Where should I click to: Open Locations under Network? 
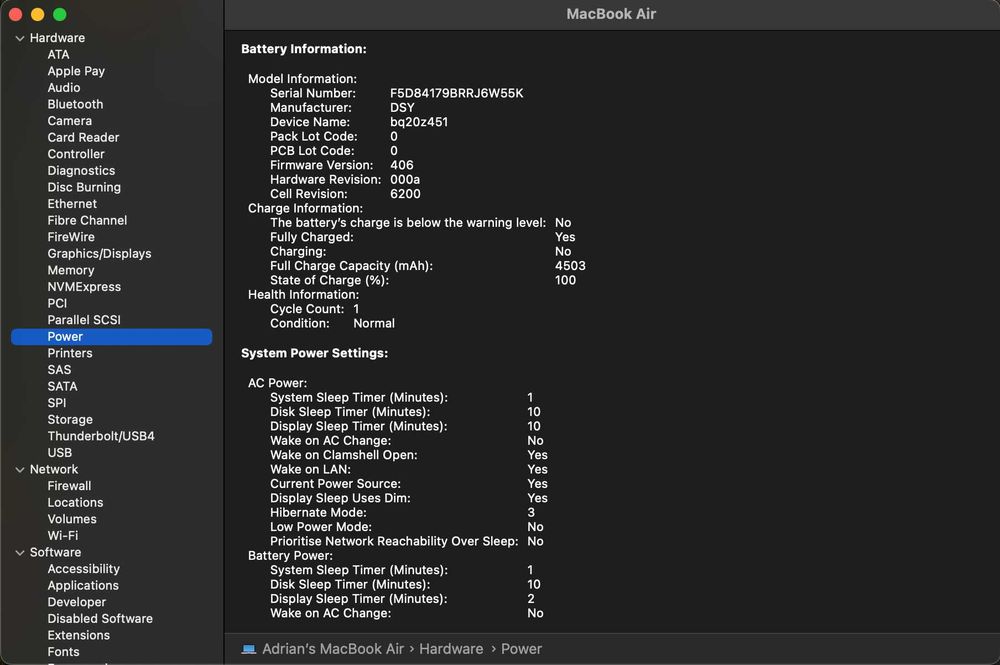tap(75, 502)
